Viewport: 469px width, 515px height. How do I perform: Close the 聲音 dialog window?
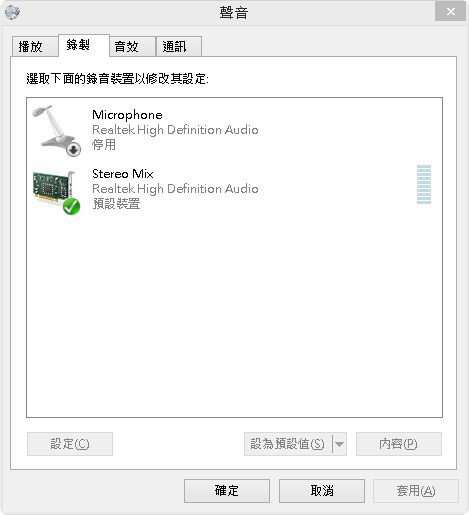450,12
